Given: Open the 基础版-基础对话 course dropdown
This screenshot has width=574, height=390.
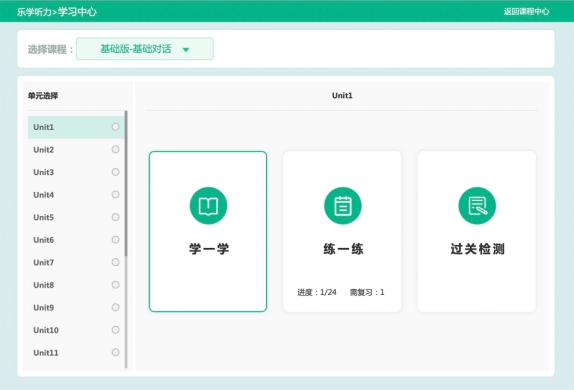Looking at the screenshot, I should (x=145, y=49).
